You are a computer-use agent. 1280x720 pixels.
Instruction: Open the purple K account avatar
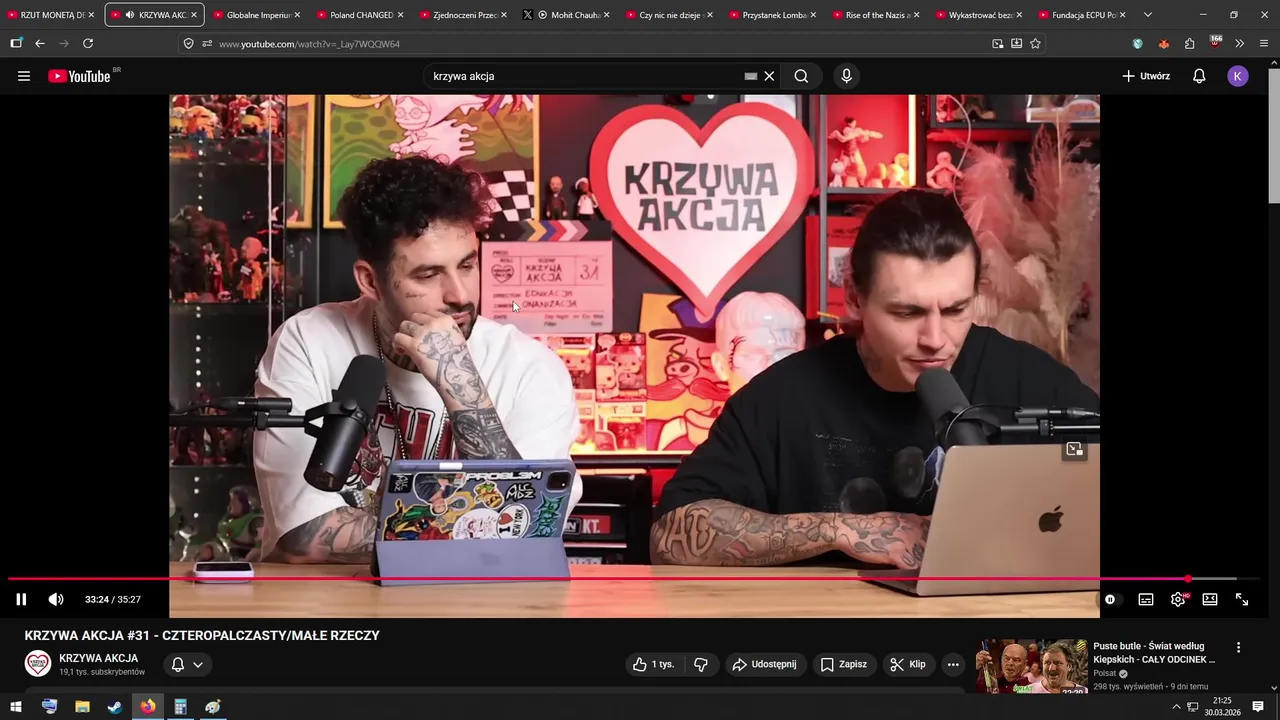point(1238,76)
